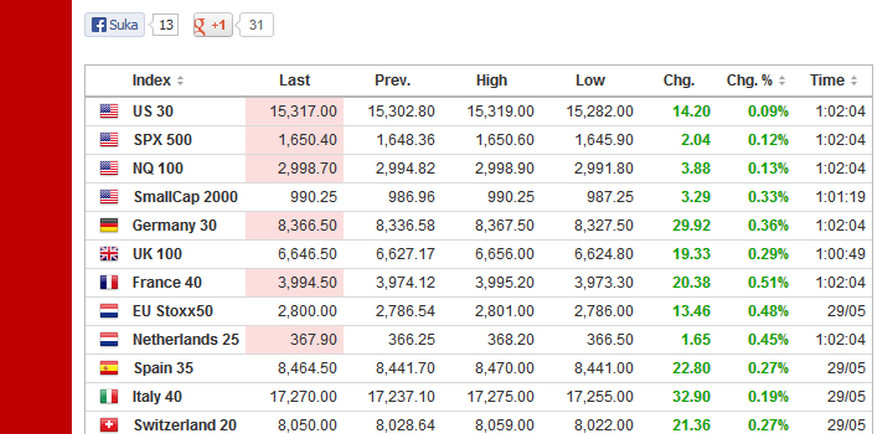Click the UK flag icon
This screenshot has height=434, width=888.
(x=109, y=254)
